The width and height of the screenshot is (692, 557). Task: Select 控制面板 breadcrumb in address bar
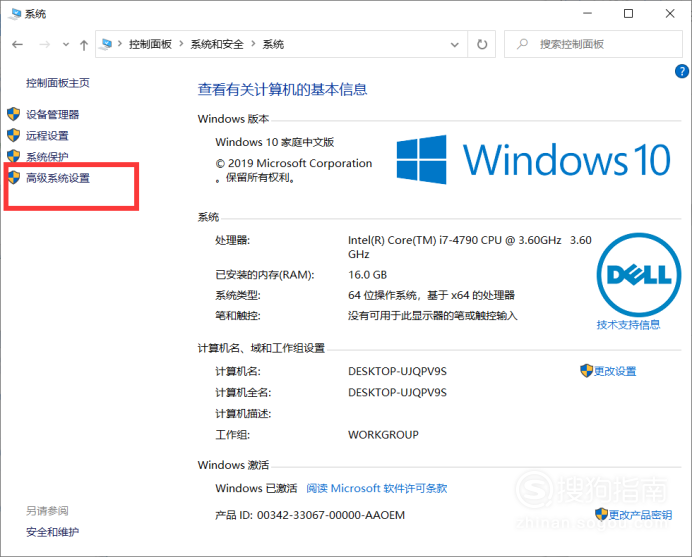(150, 44)
